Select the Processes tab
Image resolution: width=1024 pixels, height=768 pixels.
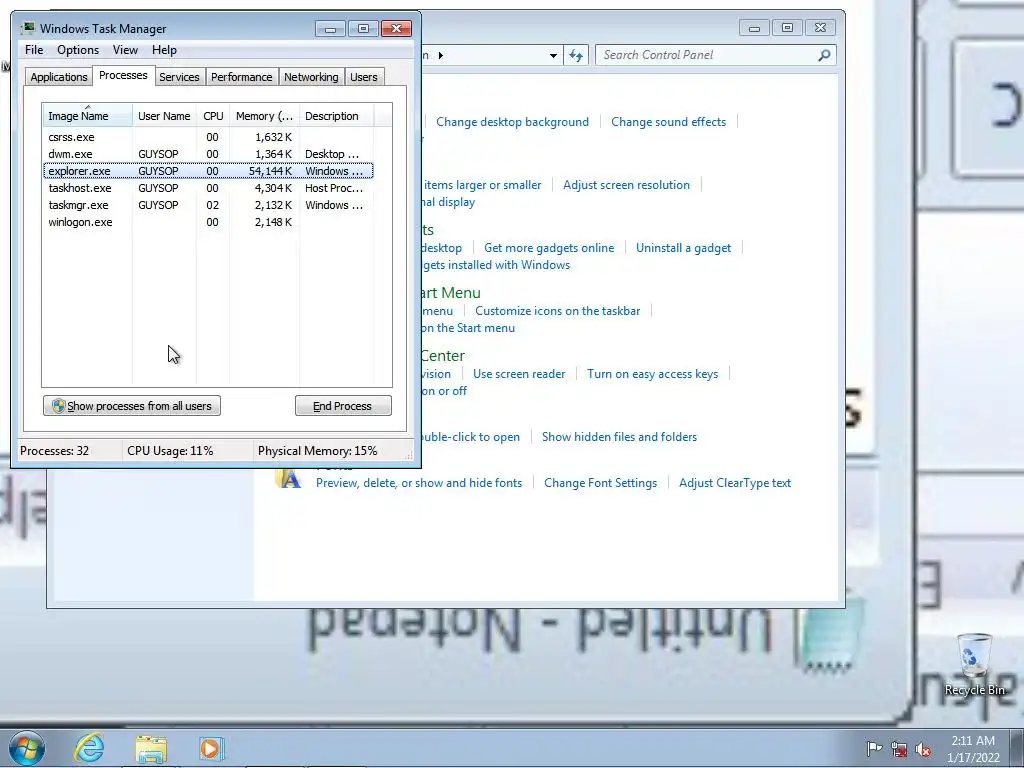click(123, 75)
